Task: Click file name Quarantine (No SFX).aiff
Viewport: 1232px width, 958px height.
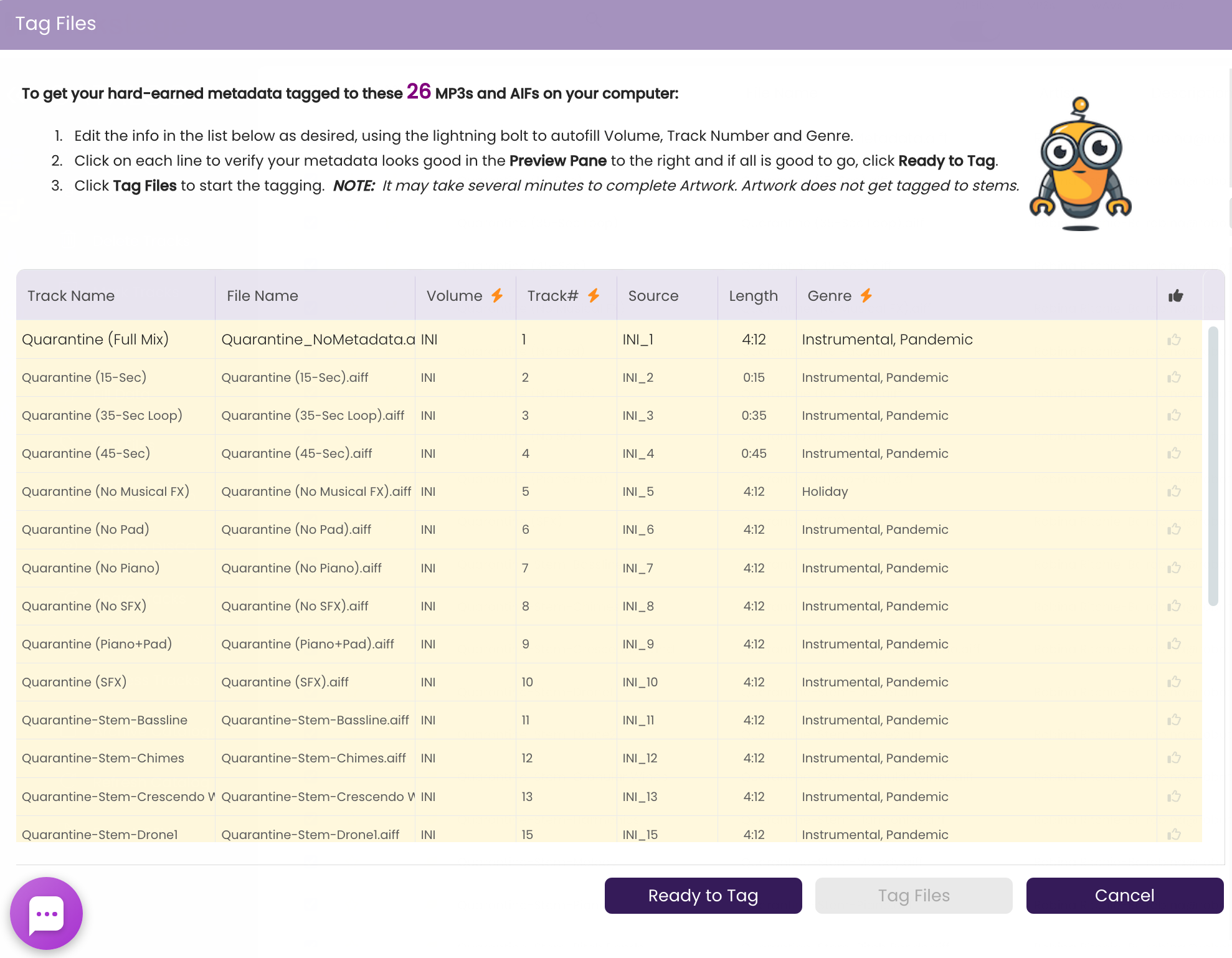Action: point(295,606)
